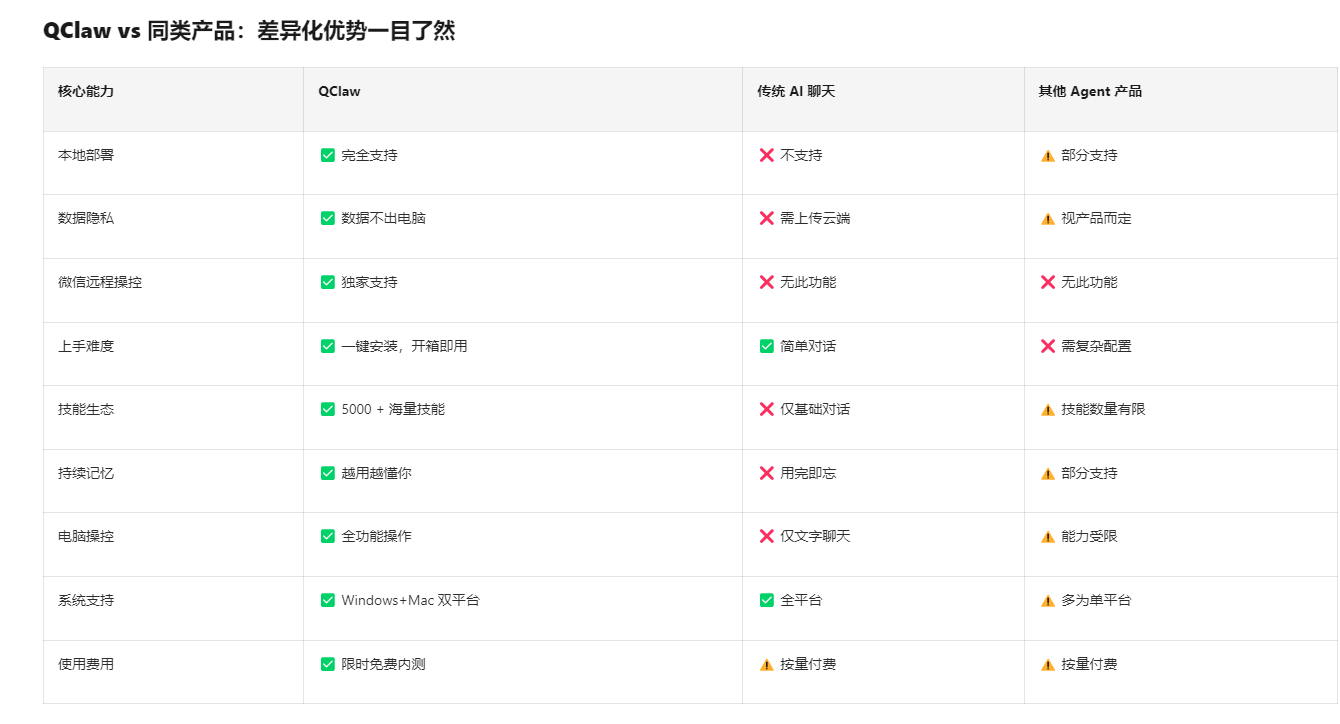Click the 视产品而定 cell text
1340x724 pixels.
1096,218
